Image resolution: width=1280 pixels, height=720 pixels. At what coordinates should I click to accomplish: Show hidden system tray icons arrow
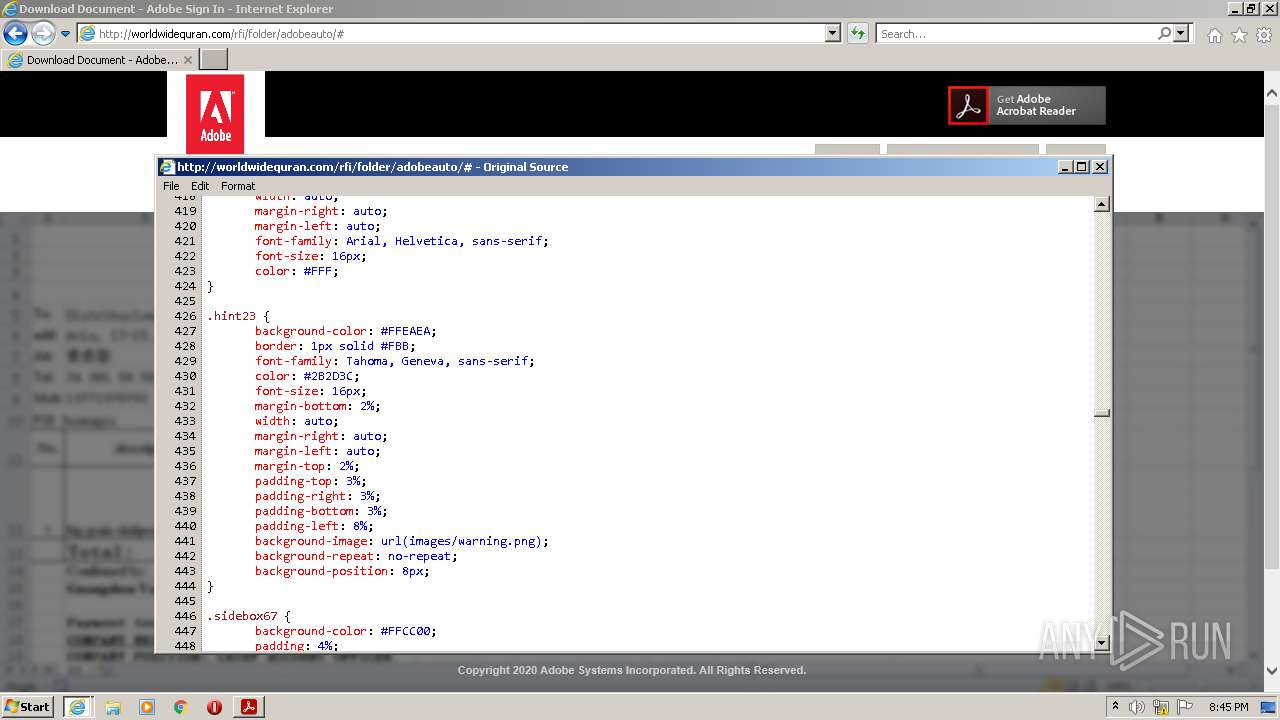(1115, 707)
